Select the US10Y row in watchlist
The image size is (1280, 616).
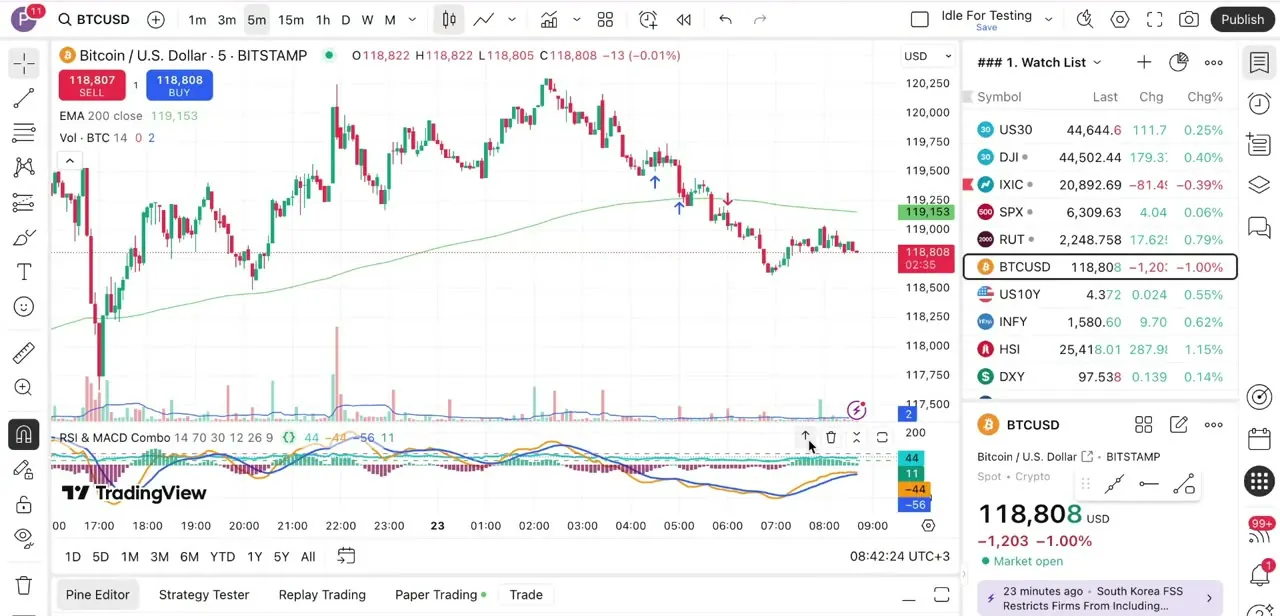click(x=1100, y=294)
